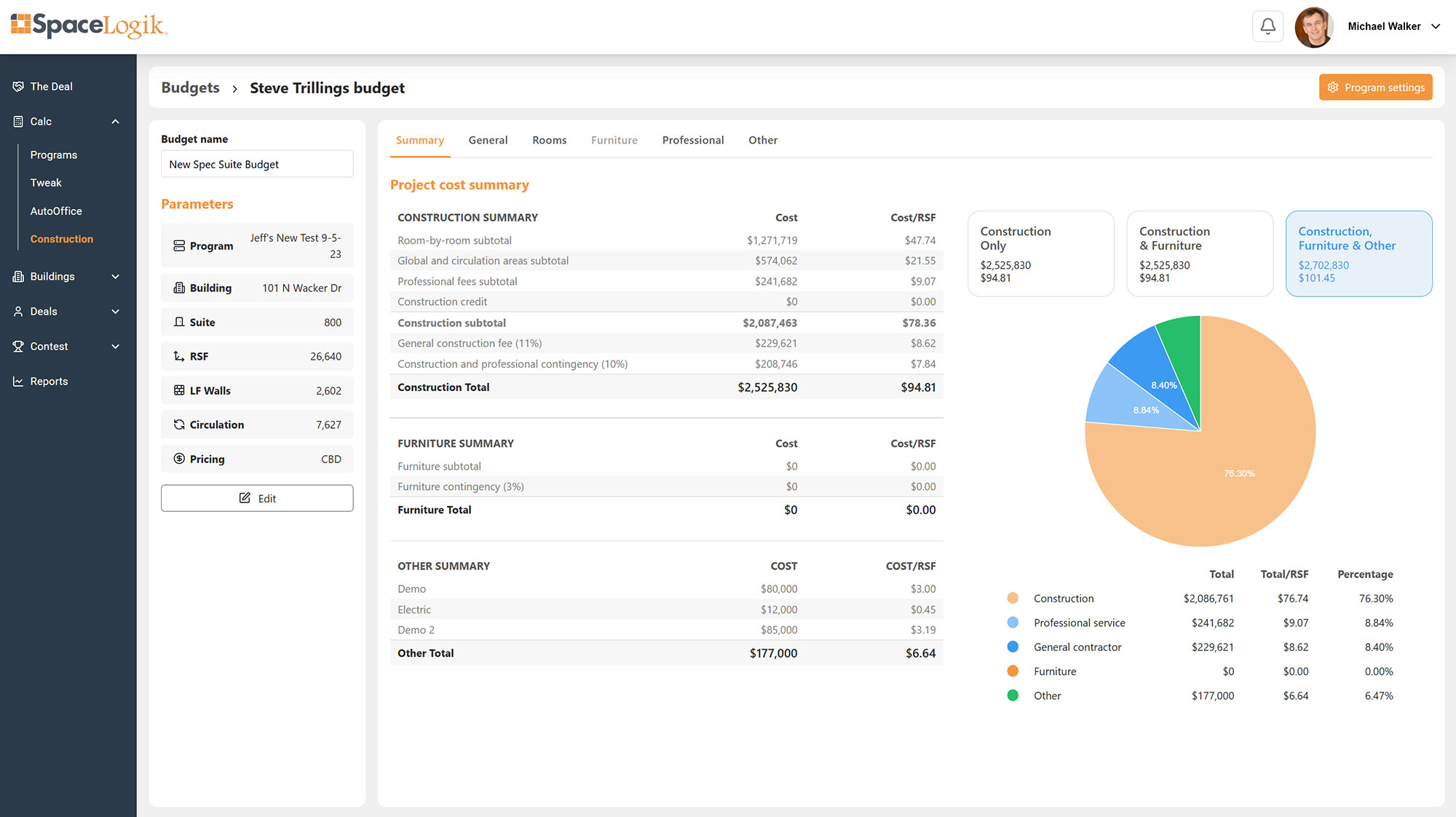Click the Budget name input field
This screenshot has height=817, width=1456.
tap(257, 165)
